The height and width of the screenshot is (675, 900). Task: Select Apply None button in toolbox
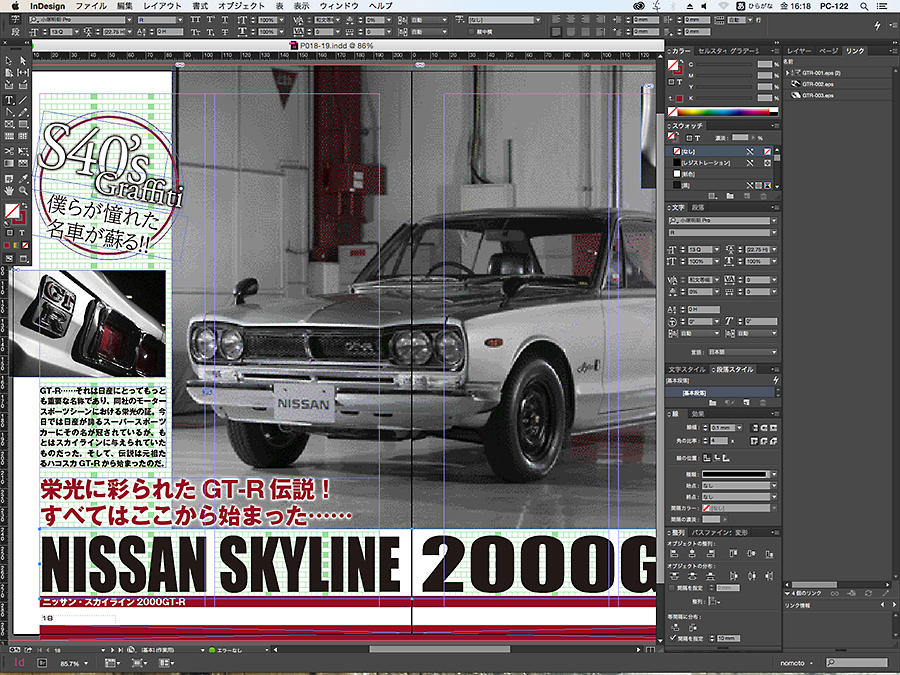pyautogui.click(x=25, y=246)
